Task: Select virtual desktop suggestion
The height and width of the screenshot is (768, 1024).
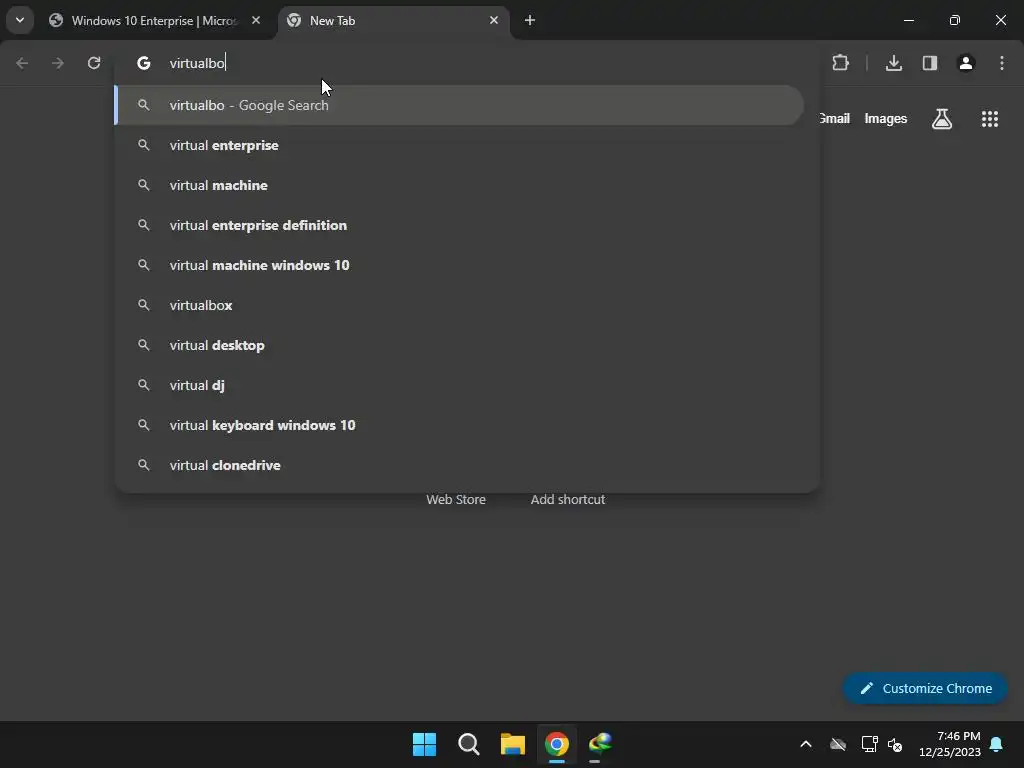Action: click(459, 345)
